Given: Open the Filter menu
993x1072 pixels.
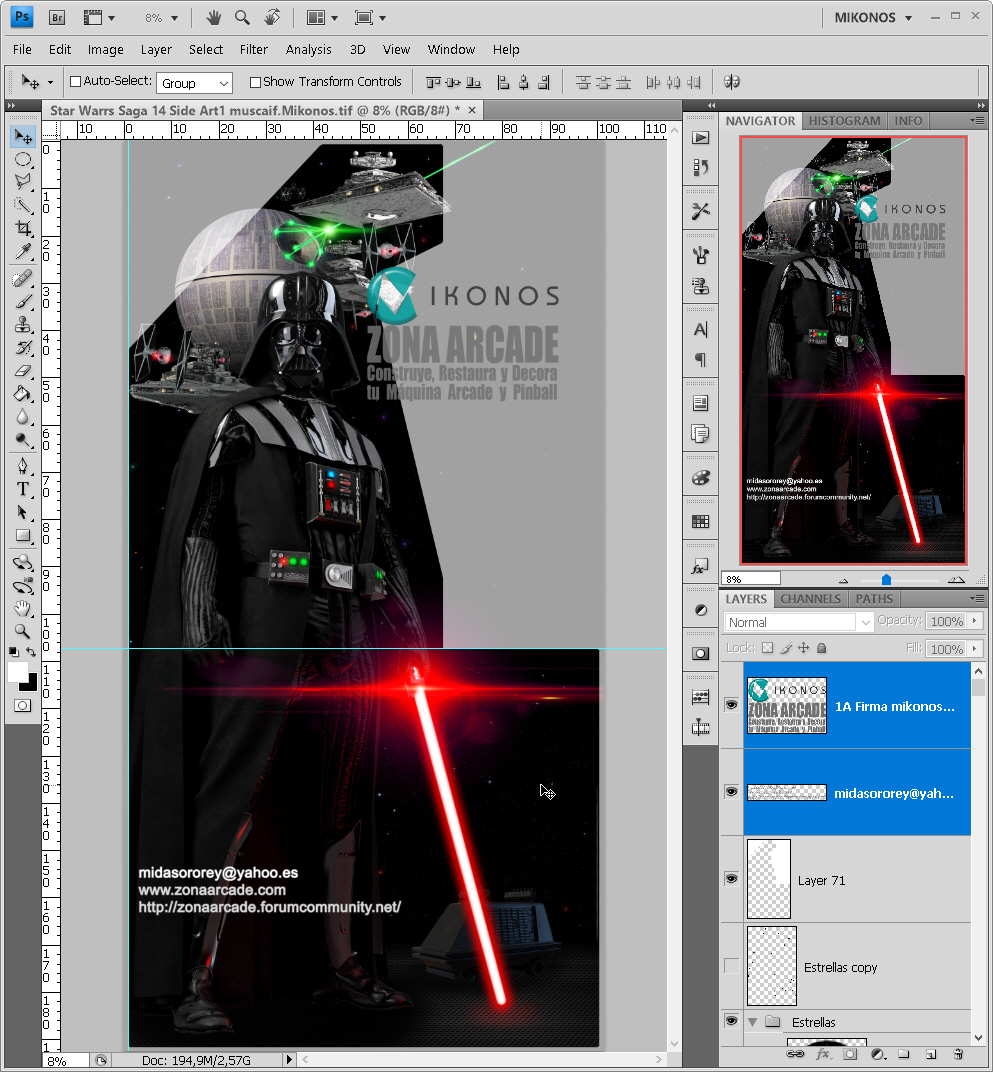Looking at the screenshot, I should (x=253, y=49).
